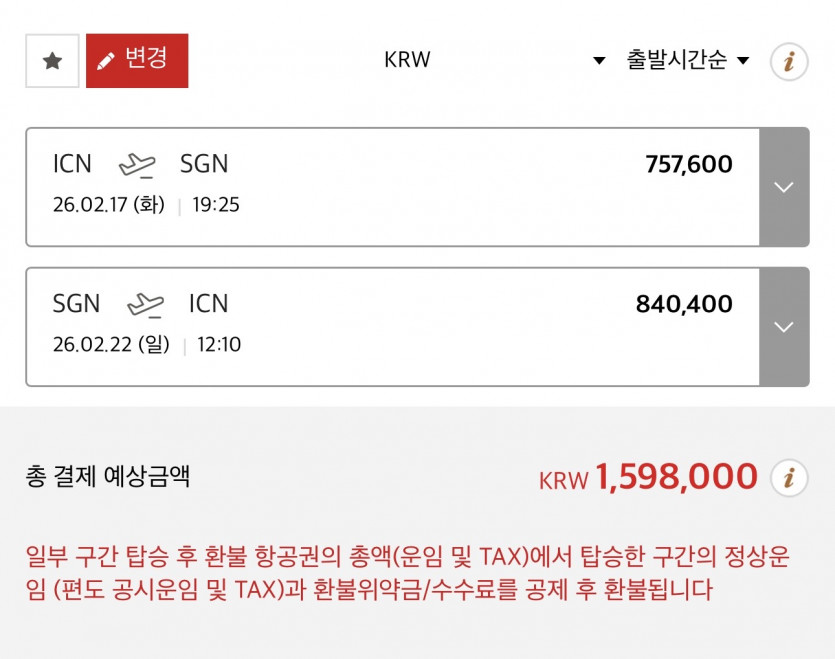Click the info icon beside 출발시간순
835x659 pixels.
(788, 62)
